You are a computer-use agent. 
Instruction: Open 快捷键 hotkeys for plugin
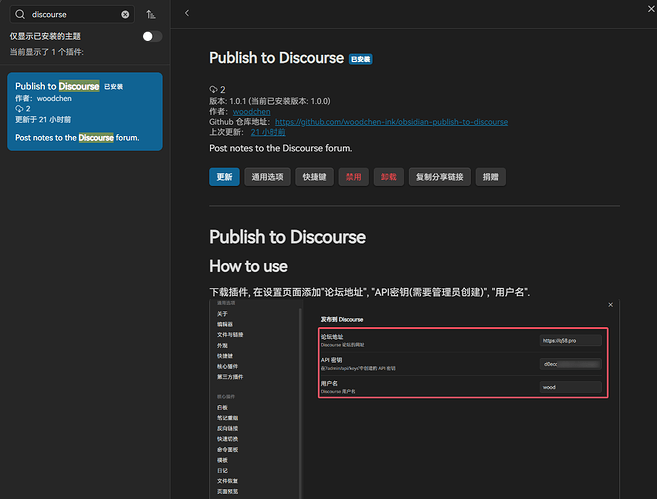[314, 177]
